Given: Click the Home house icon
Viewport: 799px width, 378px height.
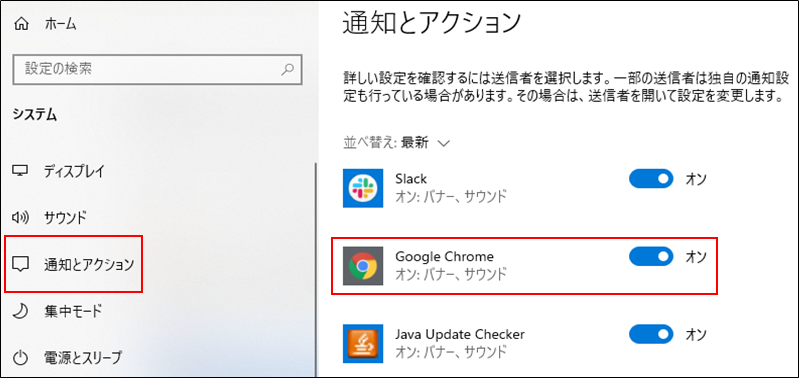Looking at the screenshot, I should point(22,24).
